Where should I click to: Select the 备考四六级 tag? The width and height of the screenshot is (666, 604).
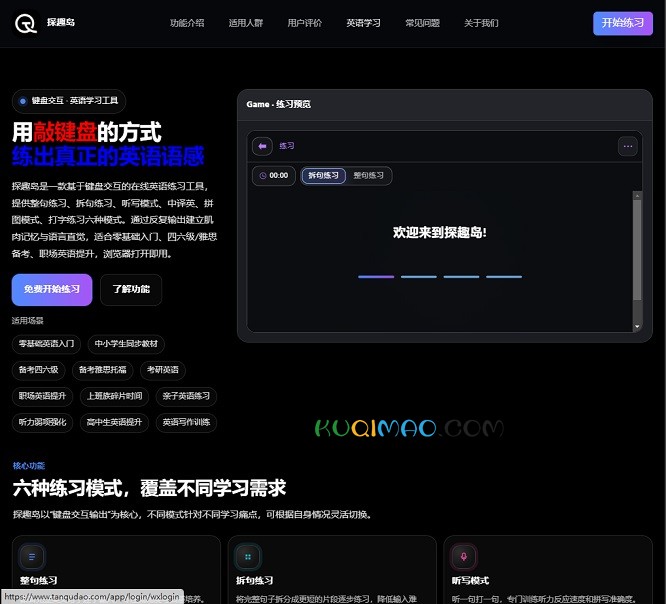pyautogui.click(x=38, y=370)
